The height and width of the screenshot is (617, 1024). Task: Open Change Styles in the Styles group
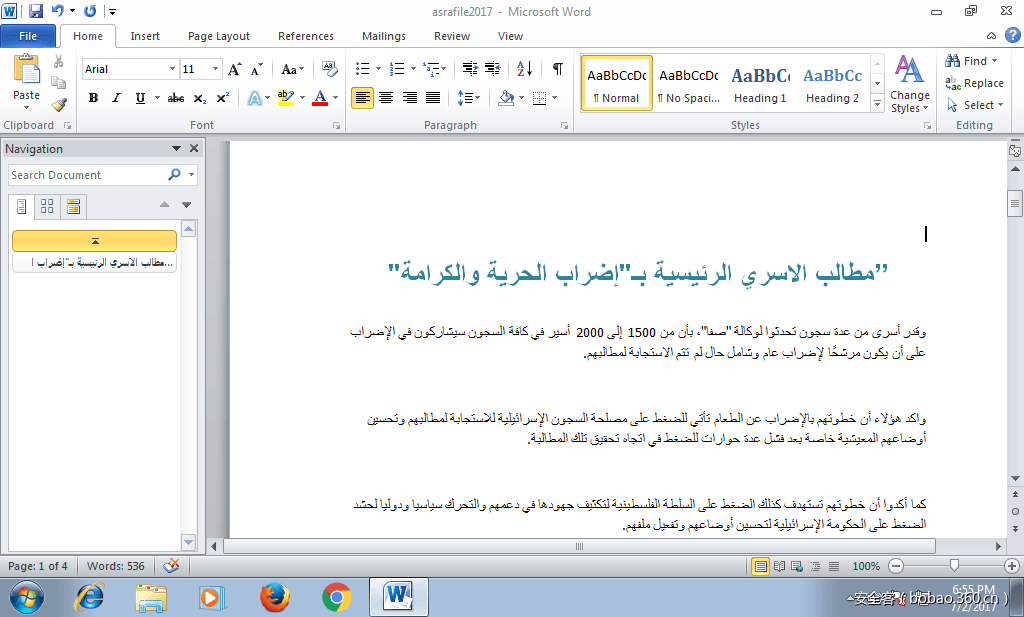coord(909,84)
